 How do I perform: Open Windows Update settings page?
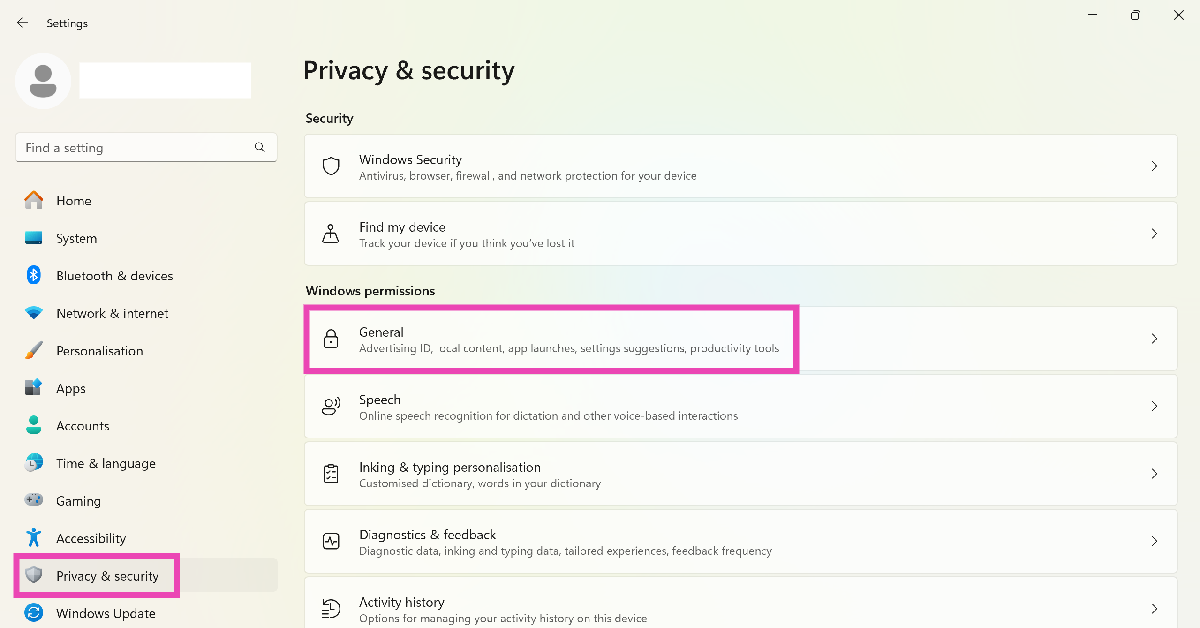pyautogui.click(x=105, y=613)
